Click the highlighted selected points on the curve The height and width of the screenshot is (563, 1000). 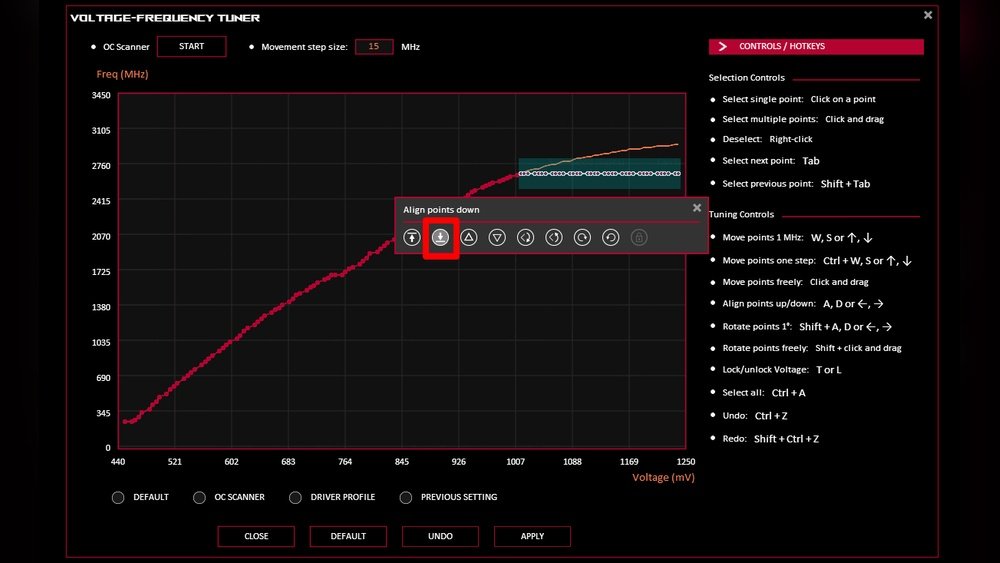point(598,173)
